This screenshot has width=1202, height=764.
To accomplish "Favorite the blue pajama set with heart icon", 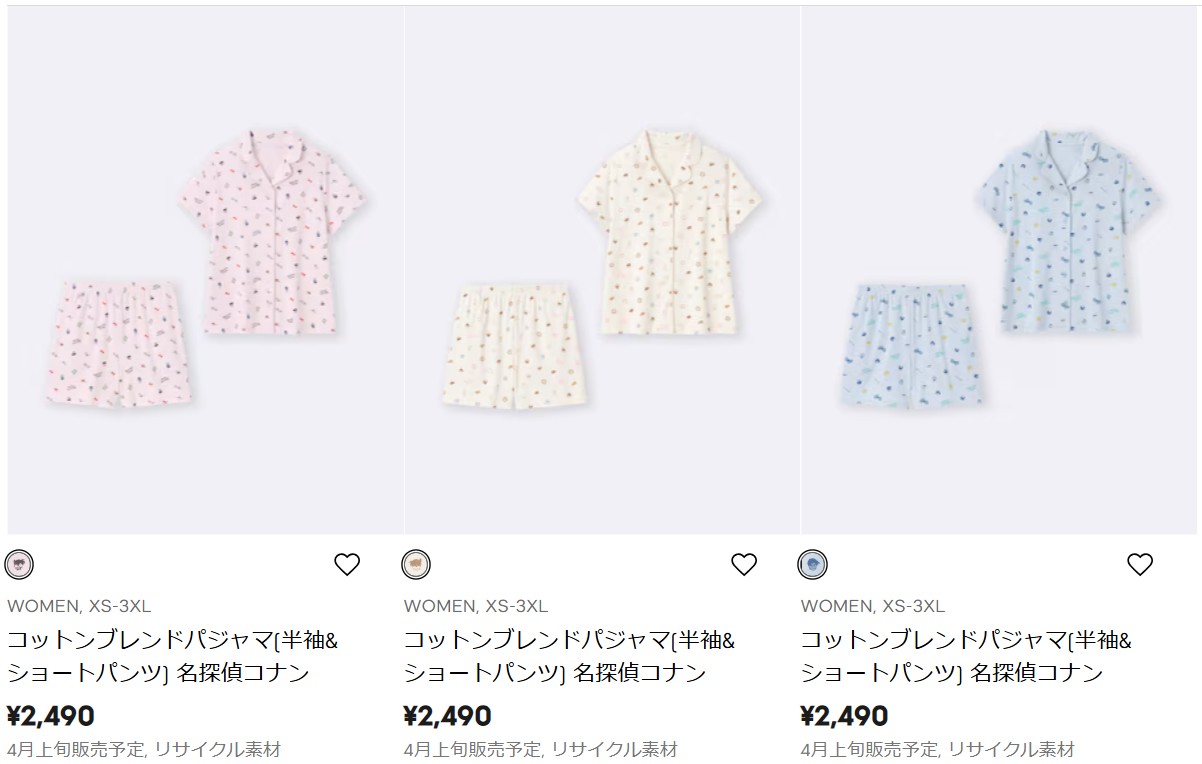I will [1140, 565].
